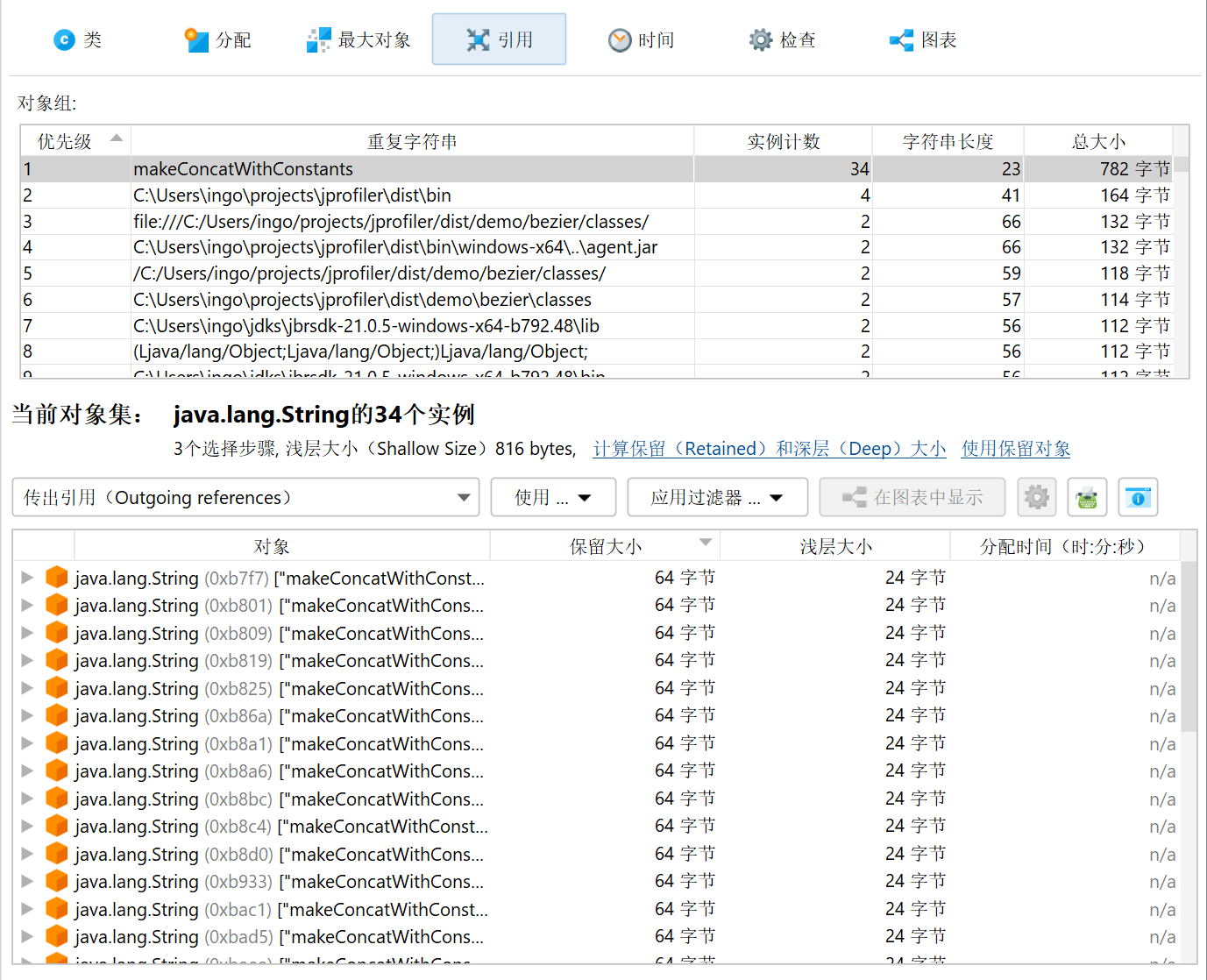Select the C:\Users\ingo\projects\jprofiler\dist\bin row
This screenshot has width=1207, height=980.
click(x=292, y=195)
